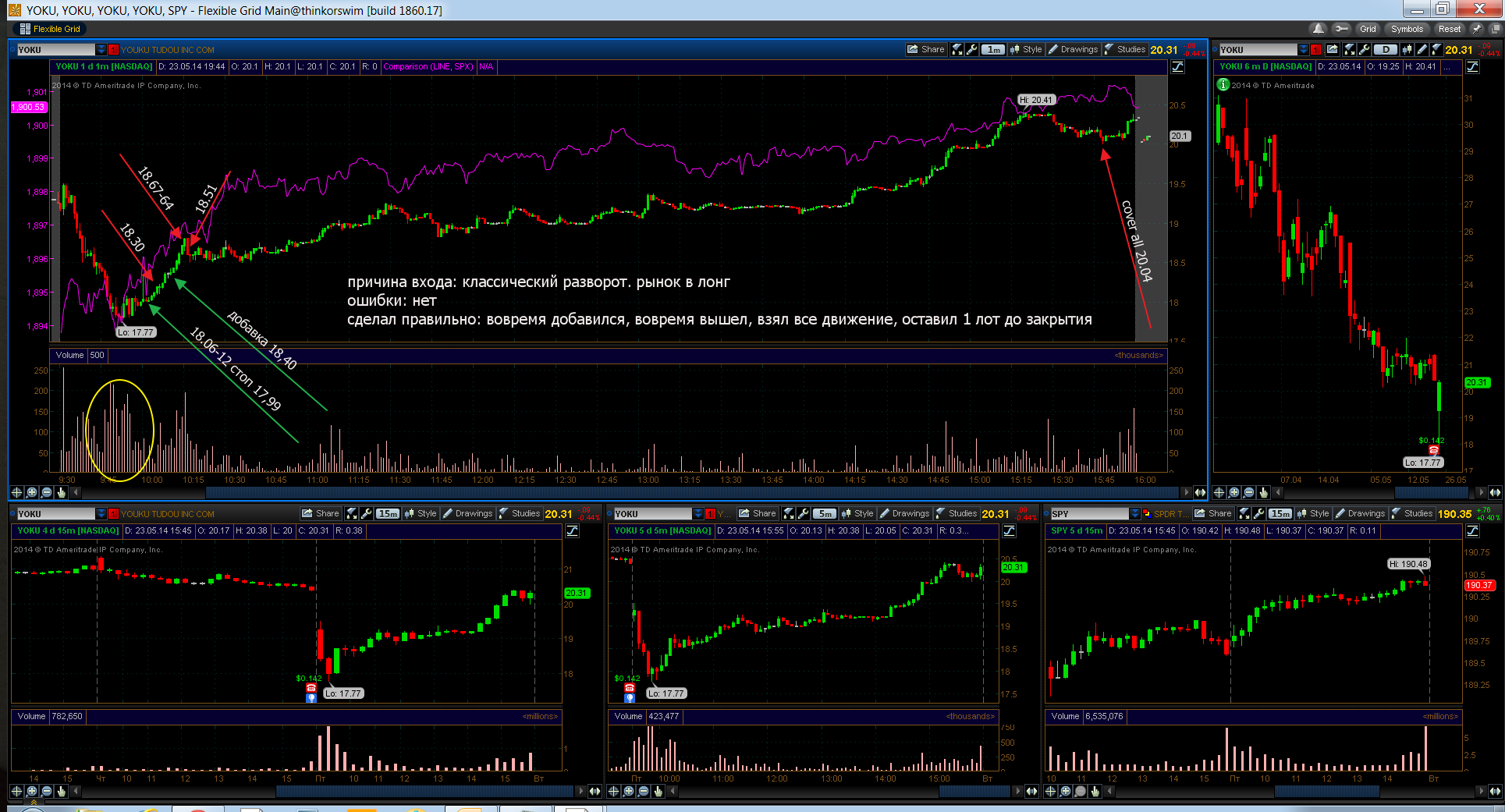
Task: Zoom out on the main 1m chart
Action: (46, 492)
